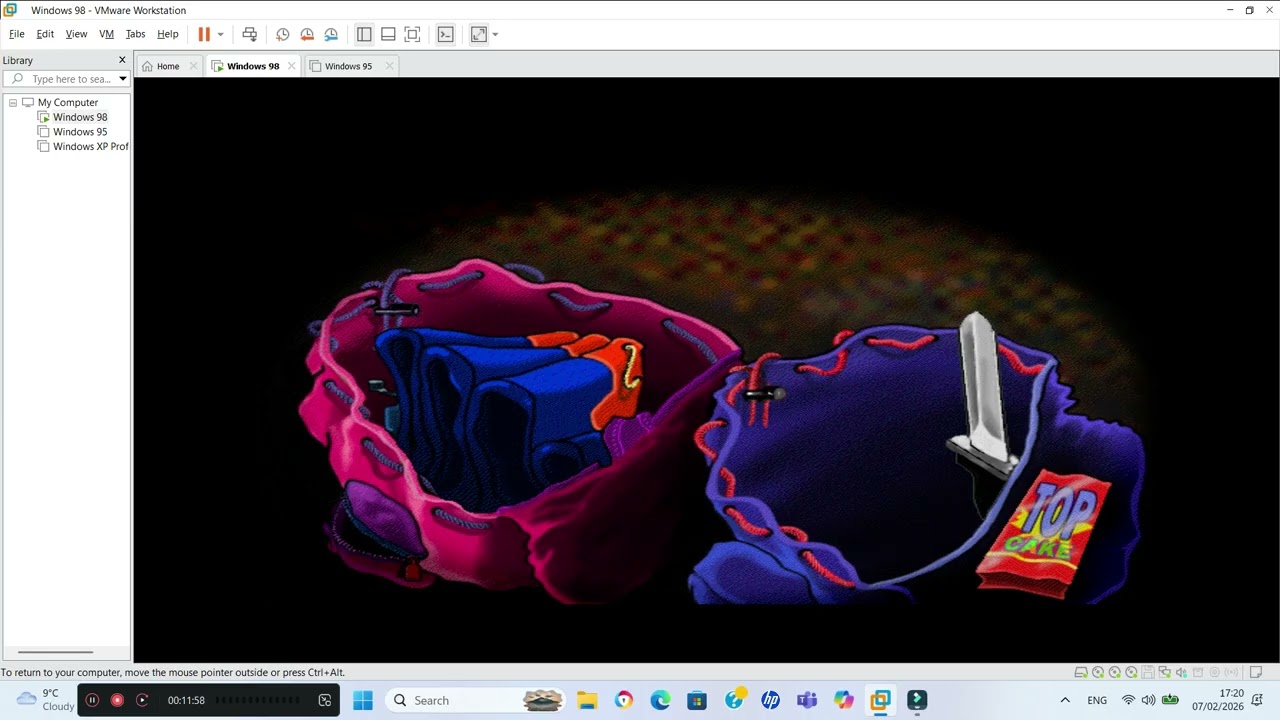The image size is (1280, 720).
Task: Open the snapshot manager
Action: (x=331, y=34)
